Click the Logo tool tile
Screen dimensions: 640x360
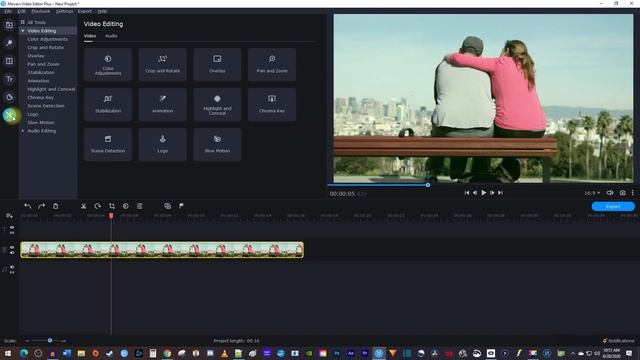162,144
